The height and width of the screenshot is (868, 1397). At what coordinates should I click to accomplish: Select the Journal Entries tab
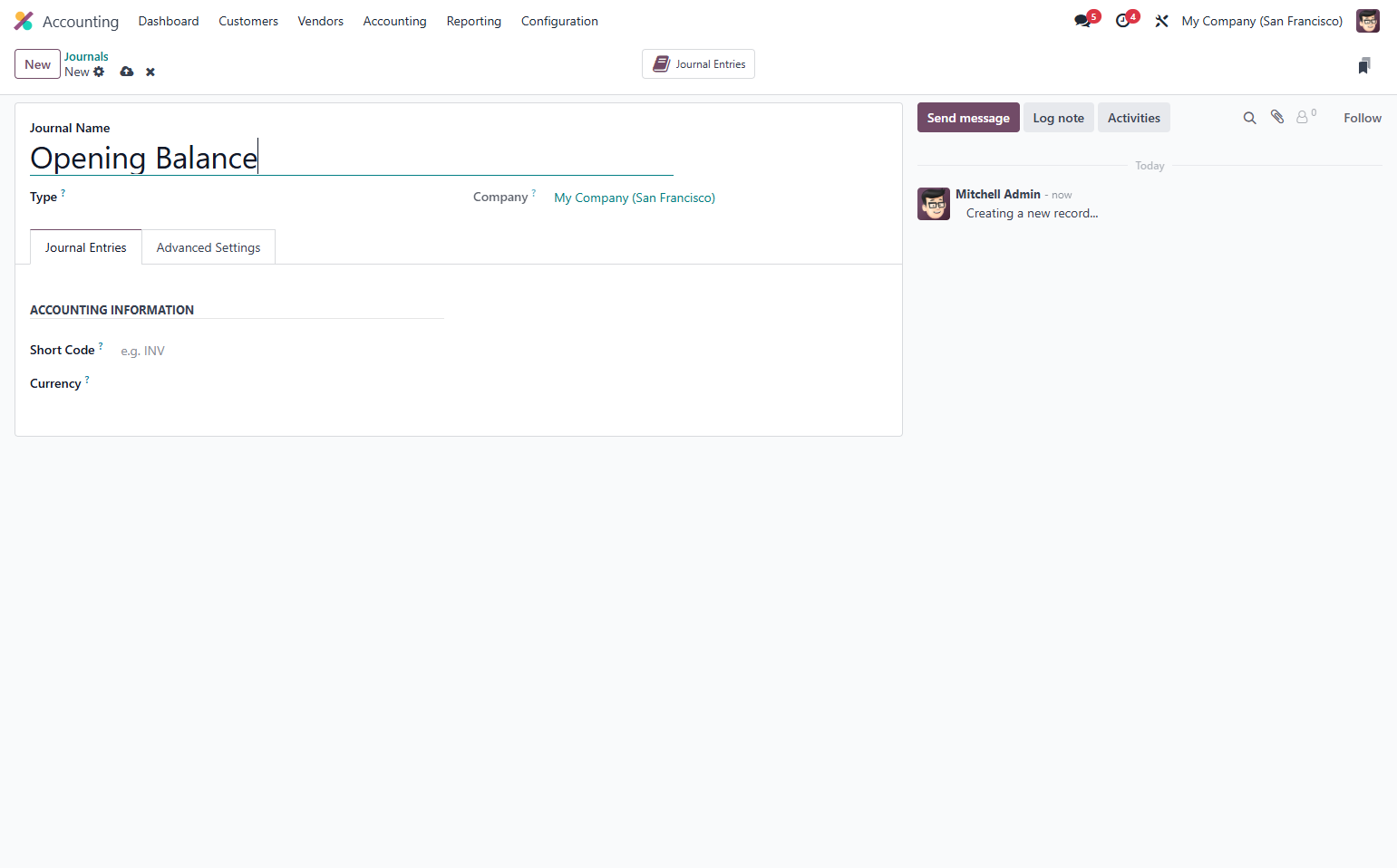pos(86,247)
